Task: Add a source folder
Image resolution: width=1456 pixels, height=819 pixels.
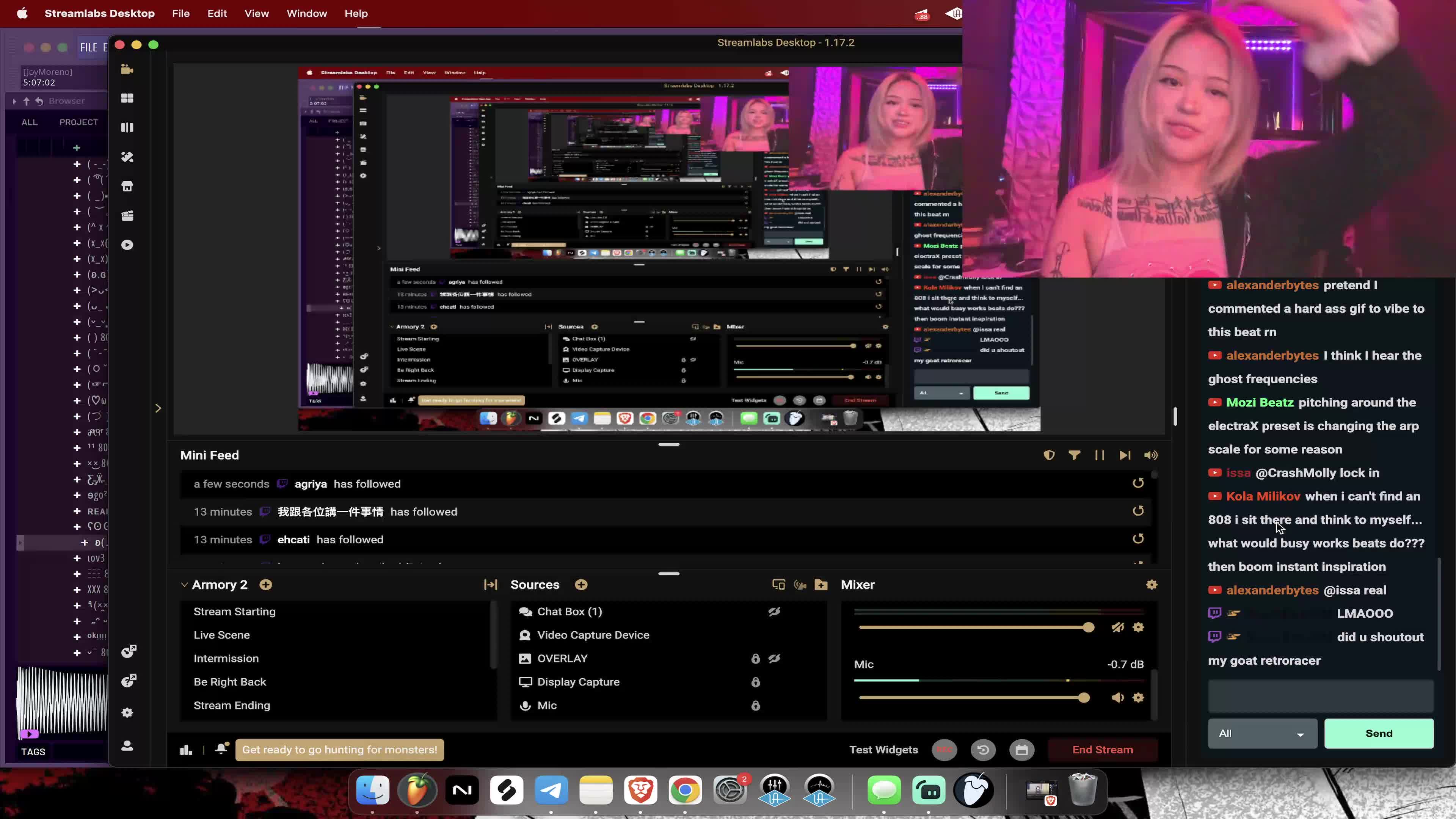Action: pyautogui.click(x=821, y=584)
